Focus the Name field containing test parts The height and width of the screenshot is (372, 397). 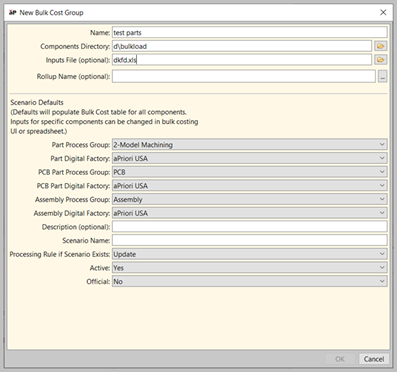(250, 32)
